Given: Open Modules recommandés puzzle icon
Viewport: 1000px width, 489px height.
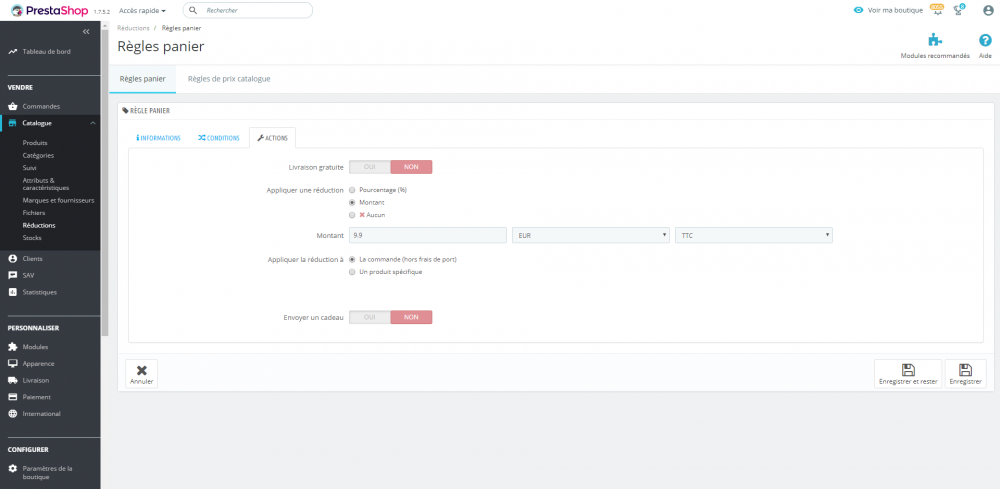Looking at the screenshot, I should 935,40.
